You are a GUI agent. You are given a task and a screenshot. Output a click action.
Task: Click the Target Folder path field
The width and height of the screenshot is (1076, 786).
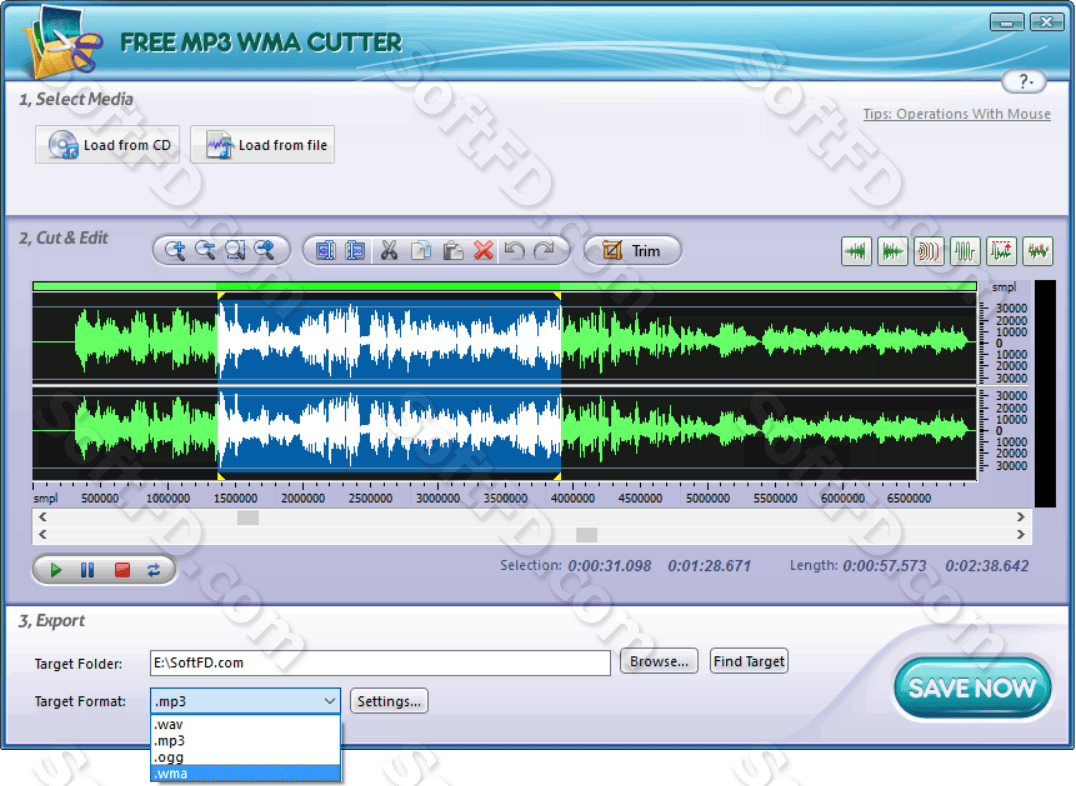coord(380,663)
